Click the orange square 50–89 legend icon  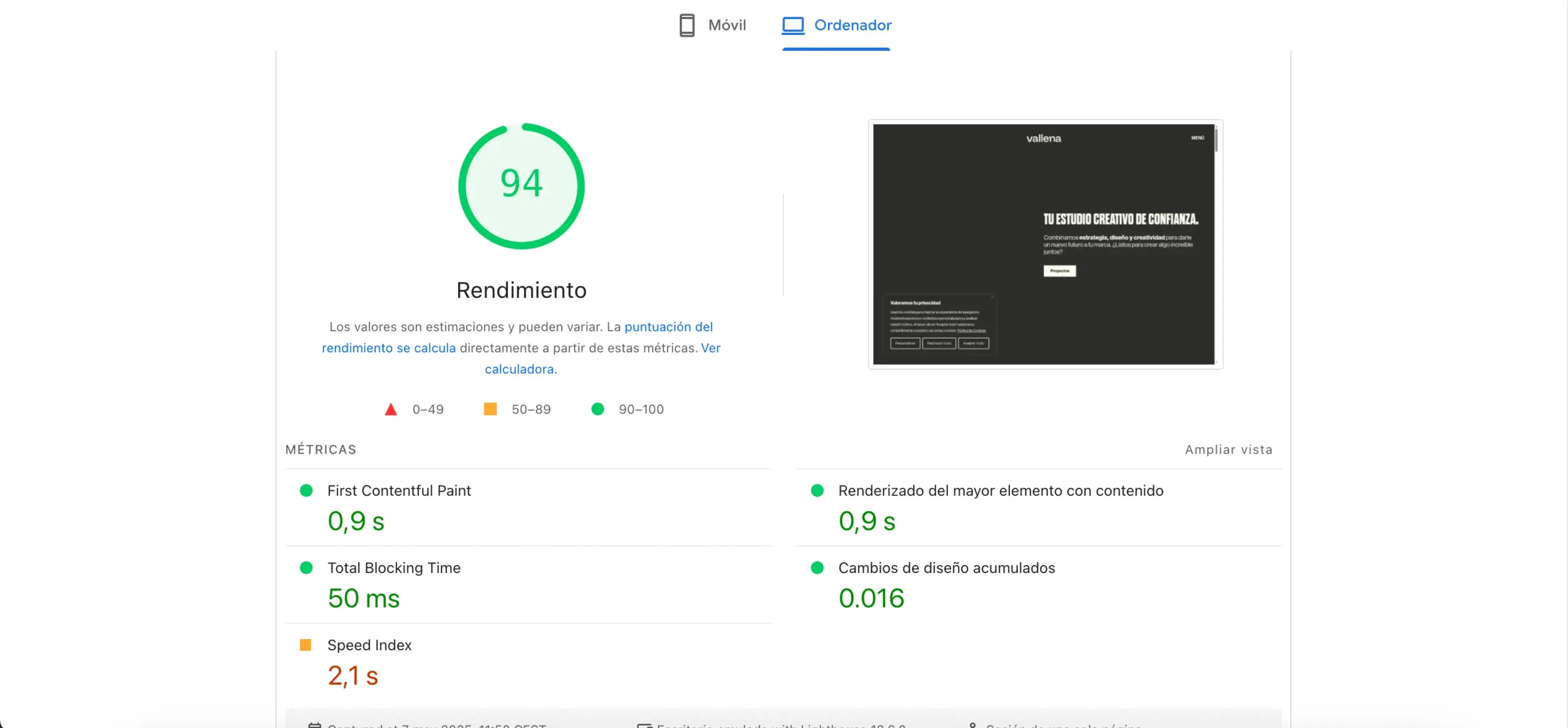[x=490, y=409]
